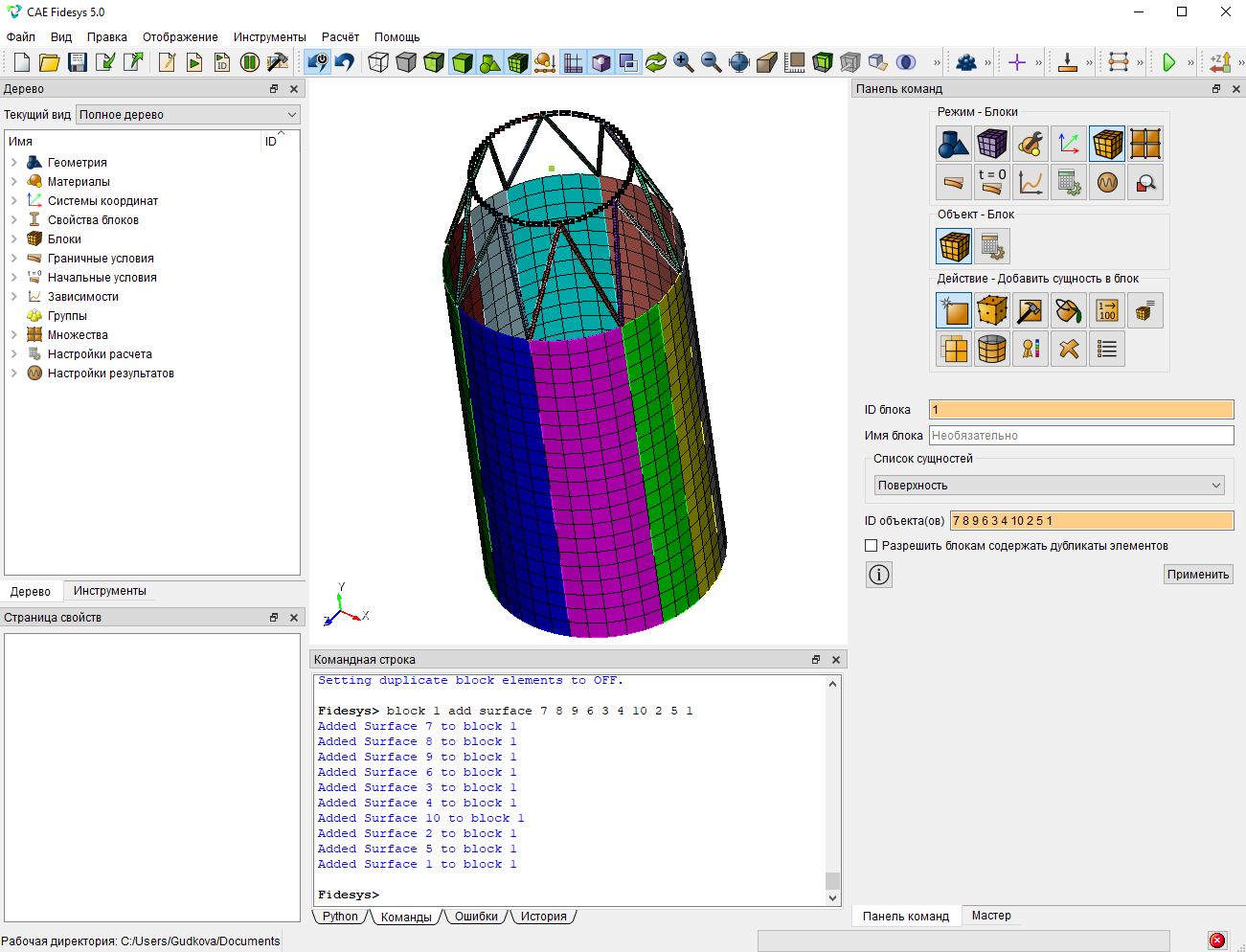Click the command line scrollbar down arrow
This screenshot has height=952, width=1246.
pos(832,898)
